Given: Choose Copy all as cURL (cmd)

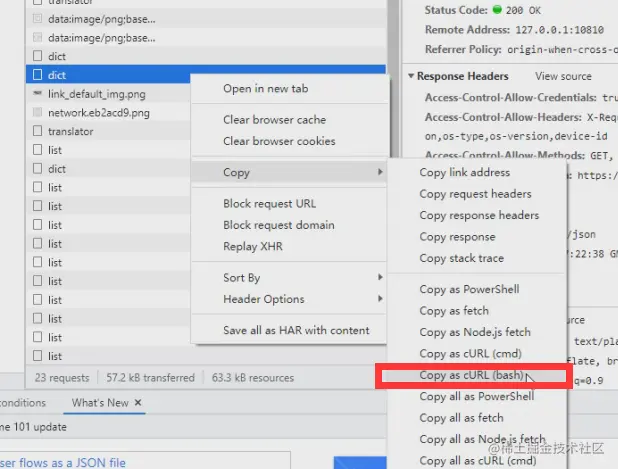Looking at the screenshot, I should (x=477, y=461).
